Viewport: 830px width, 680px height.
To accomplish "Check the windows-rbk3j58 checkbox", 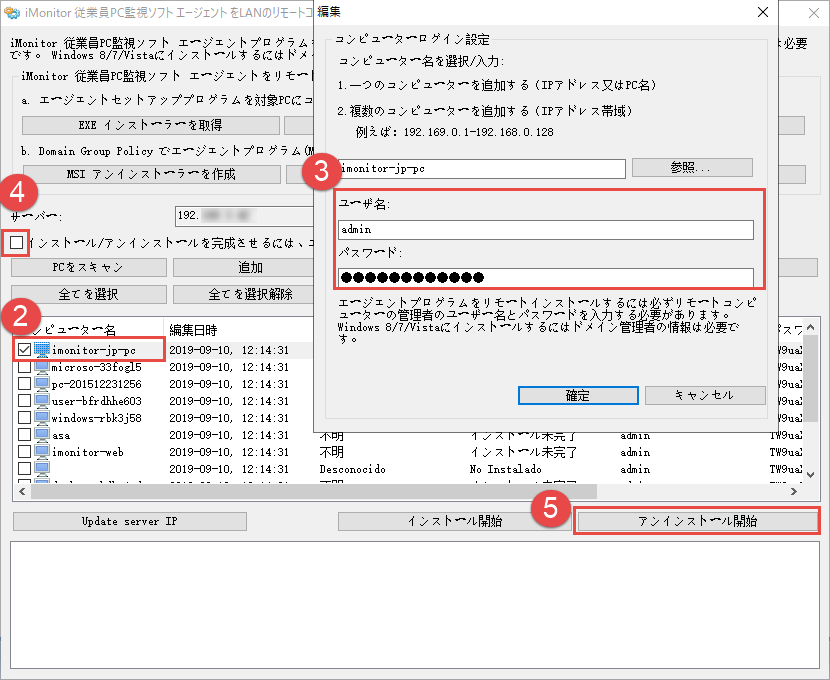I will click(24, 418).
